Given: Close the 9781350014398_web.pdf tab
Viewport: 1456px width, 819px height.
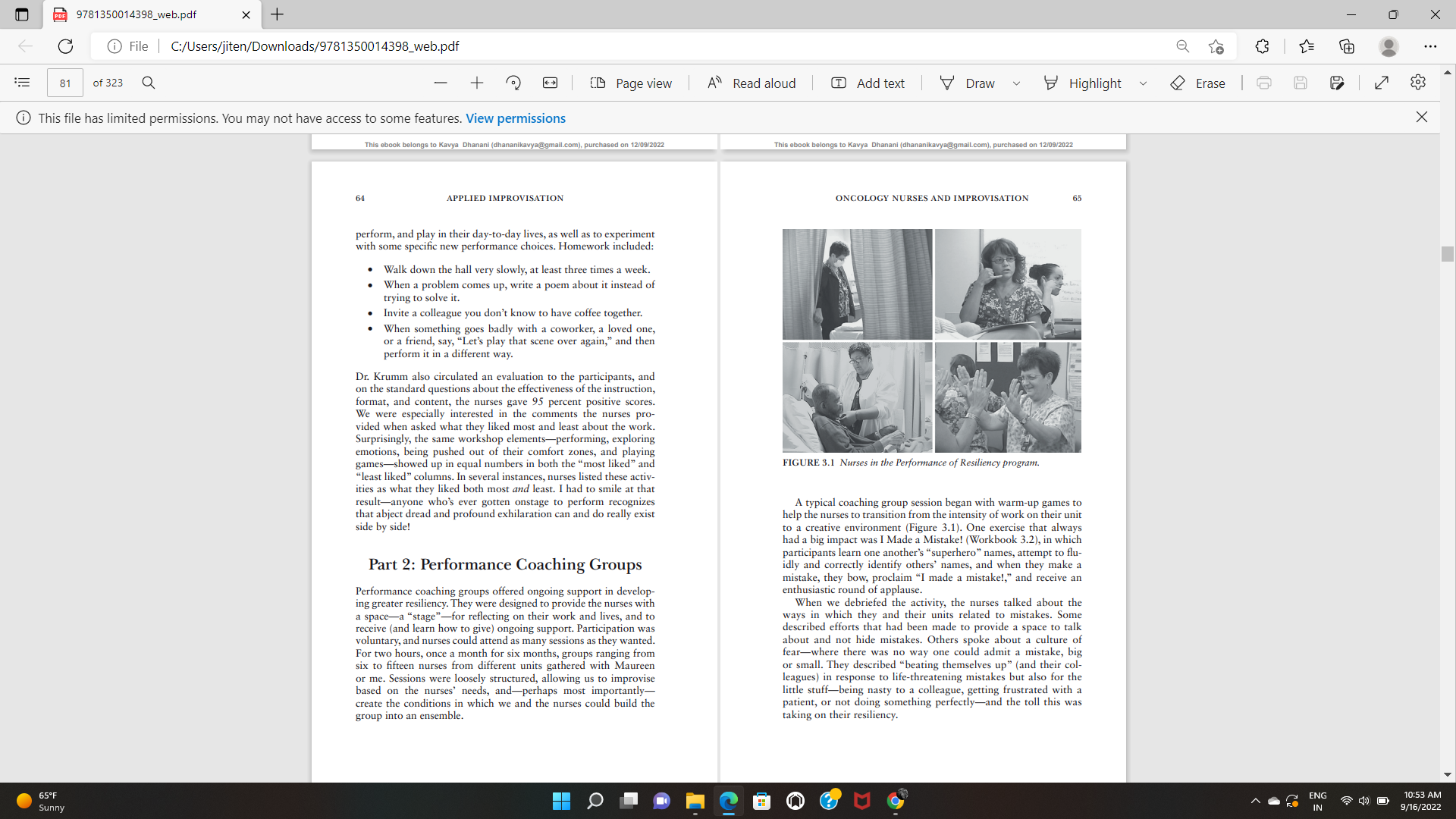Looking at the screenshot, I should [x=246, y=14].
